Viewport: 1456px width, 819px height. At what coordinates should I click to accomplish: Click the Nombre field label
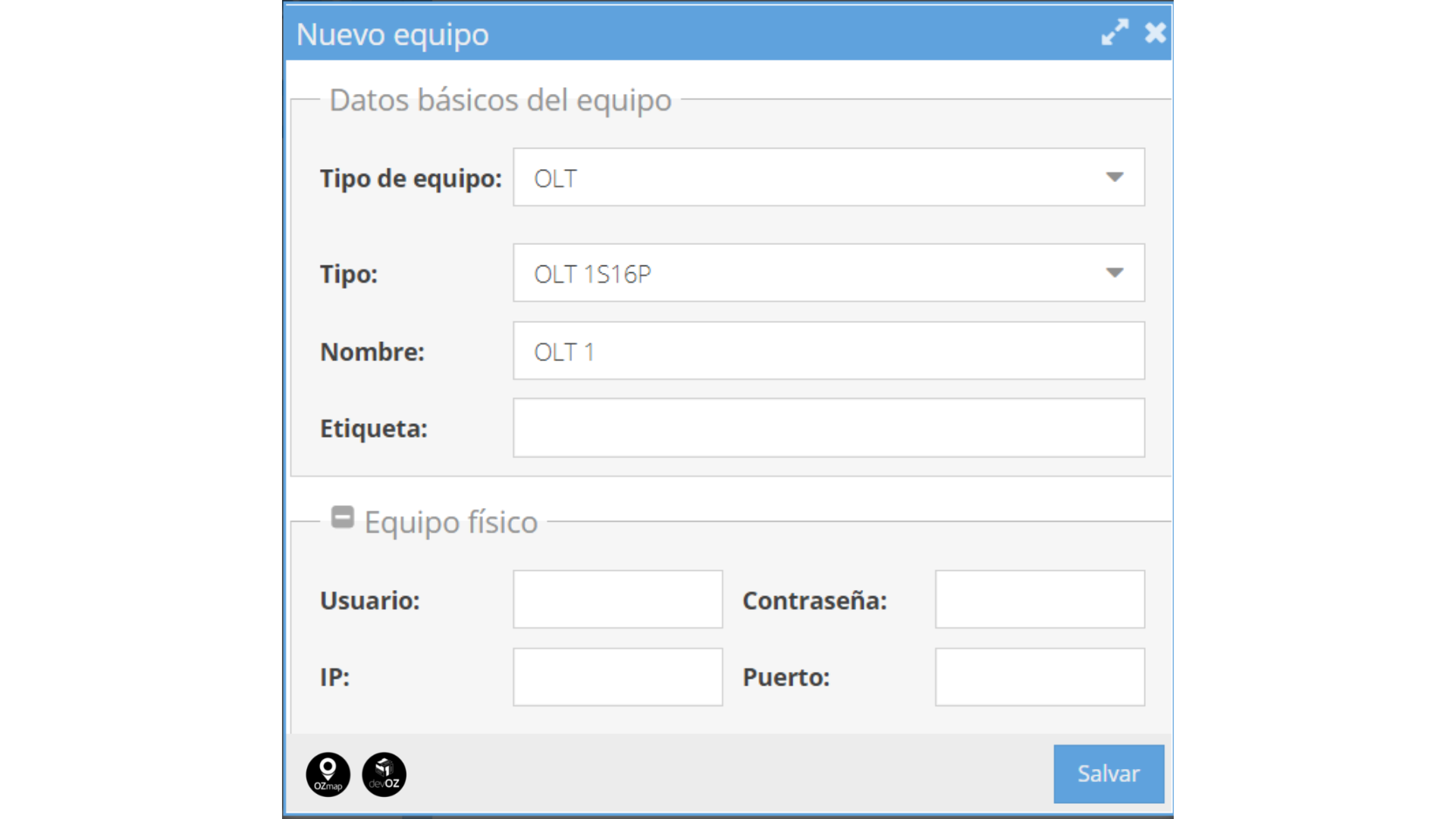click(372, 352)
